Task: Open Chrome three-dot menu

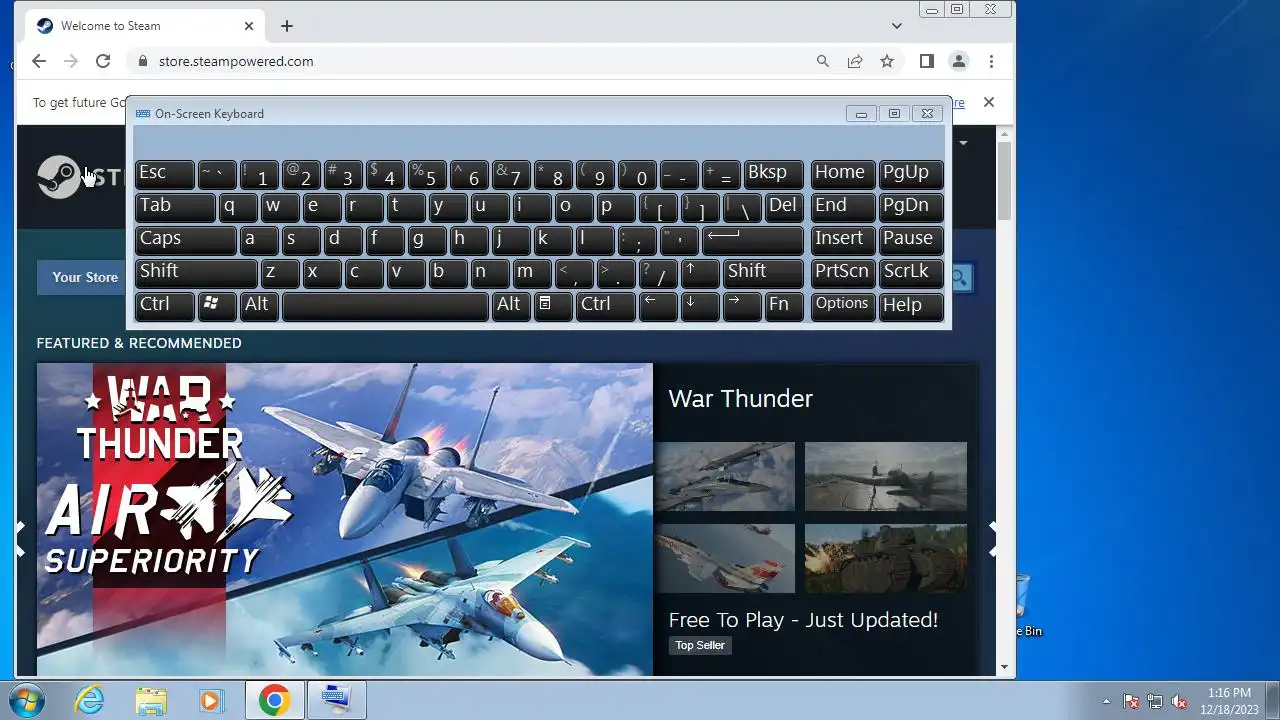Action: tap(991, 61)
